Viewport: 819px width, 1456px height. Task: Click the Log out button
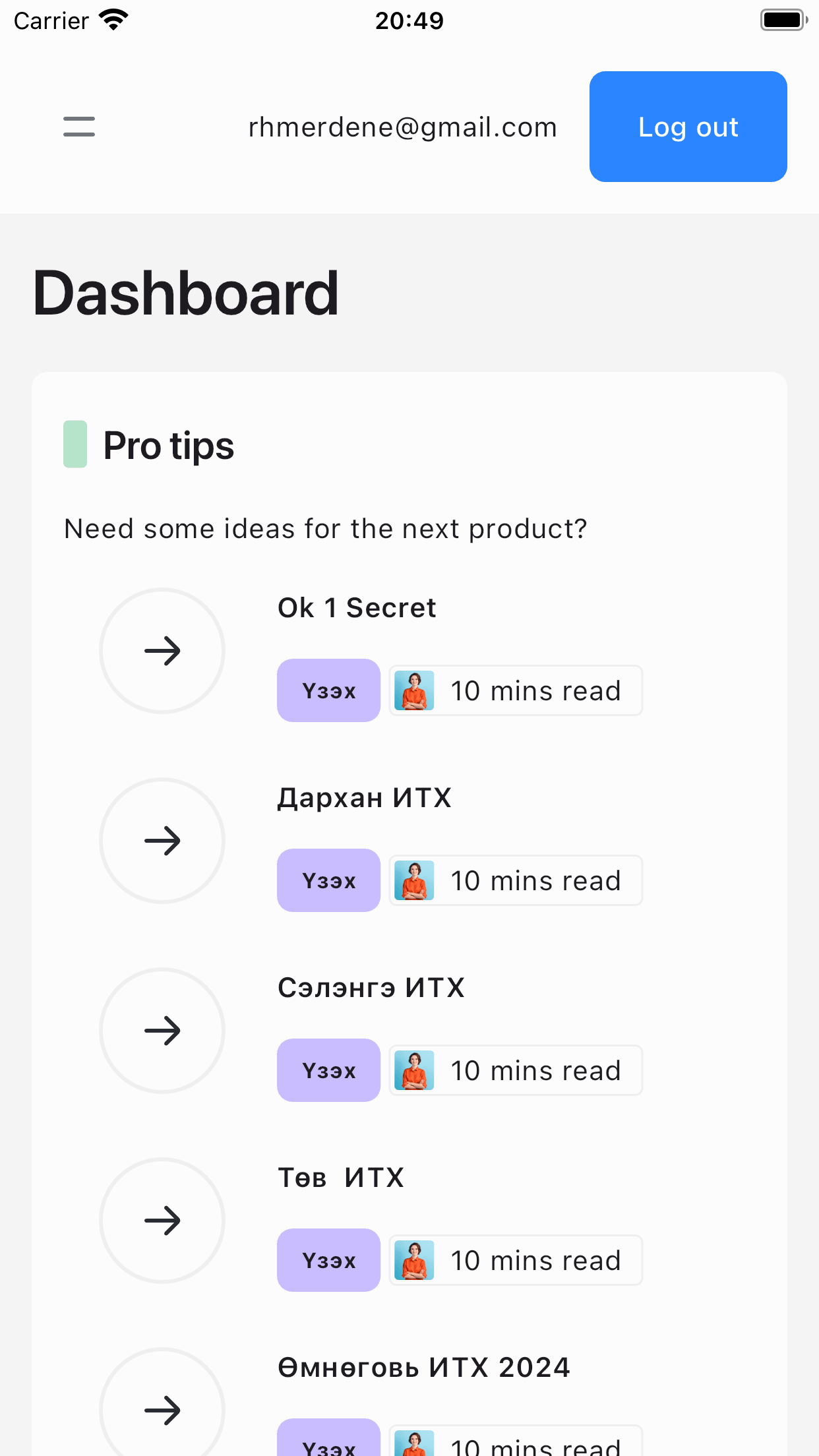688,127
